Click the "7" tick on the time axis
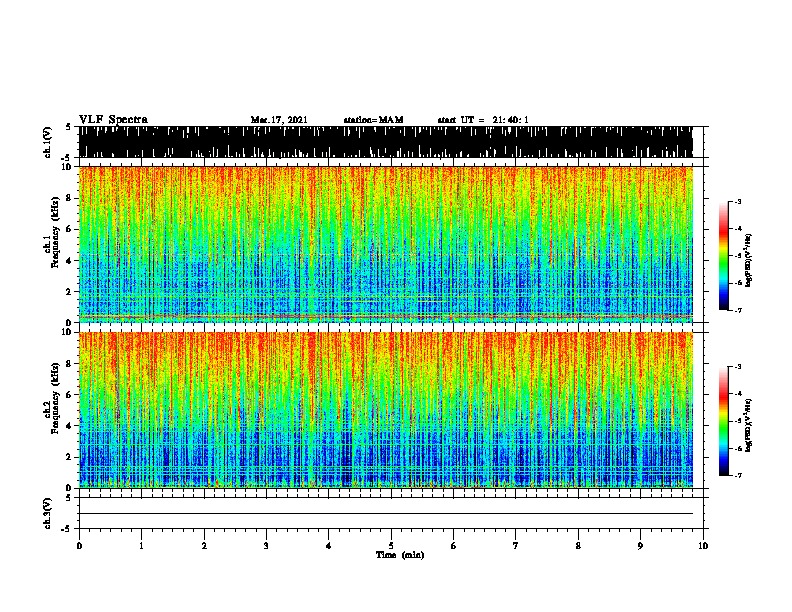 [516, 546]
